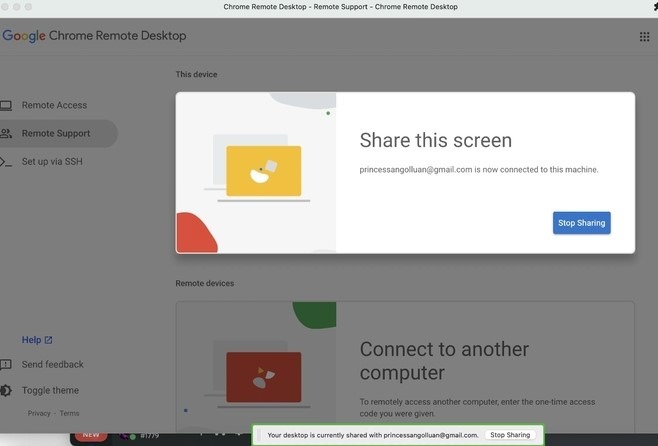Switch to Remote Access section
Screen dimensions: 658x446
point(54,105)
